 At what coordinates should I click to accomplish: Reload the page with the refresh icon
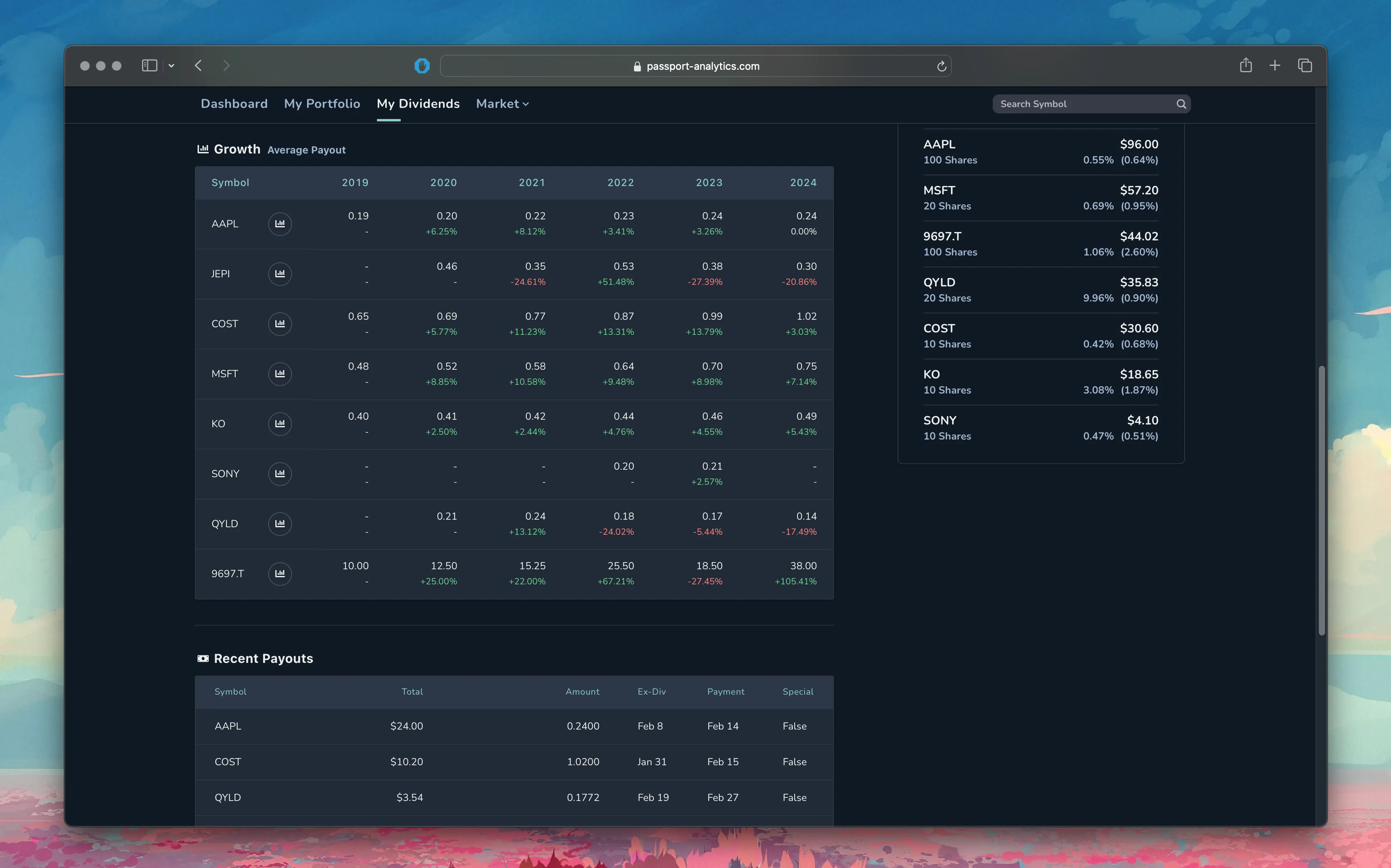coord(941,67)
